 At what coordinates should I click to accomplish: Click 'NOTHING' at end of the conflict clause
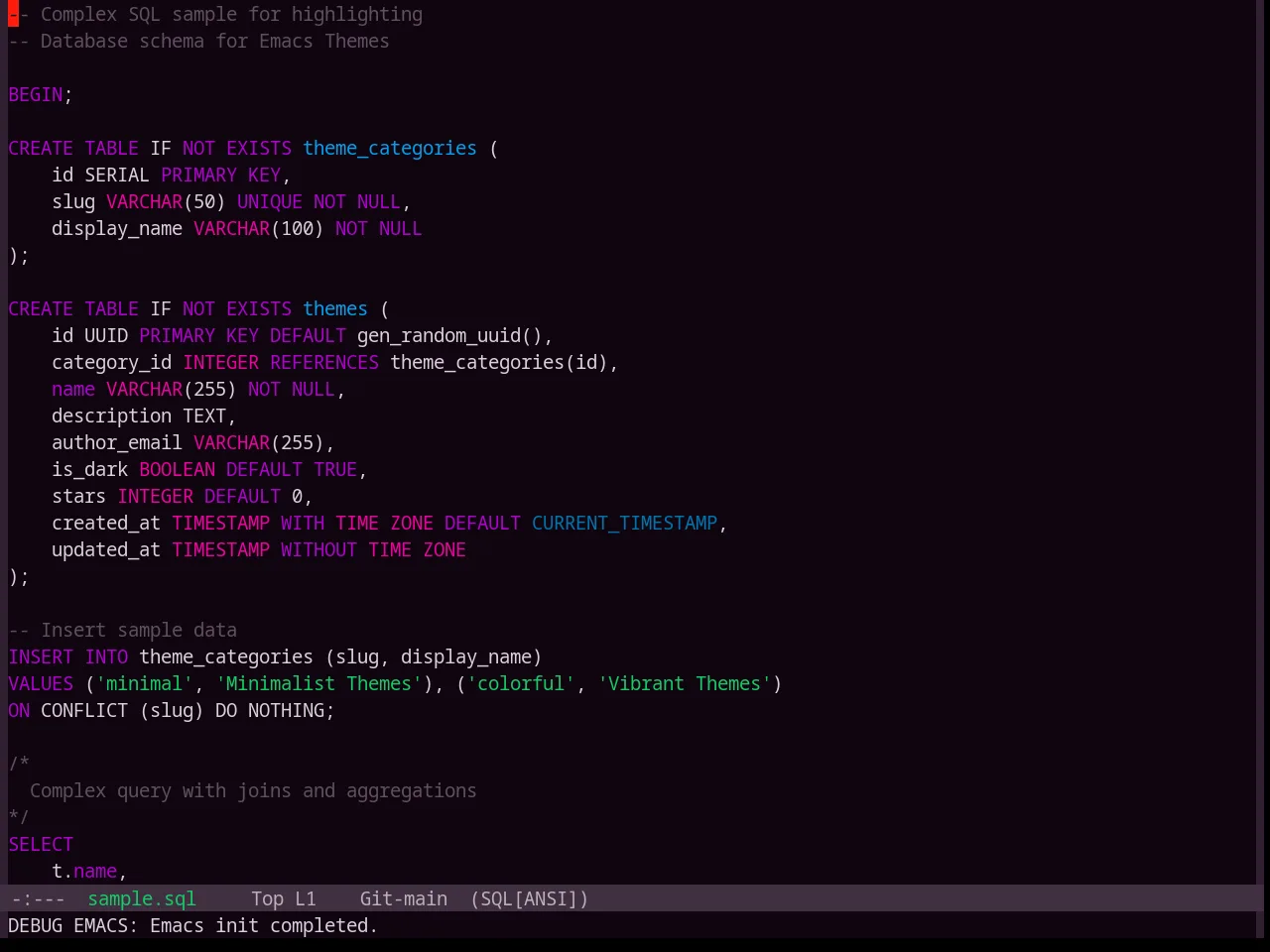point(286,710)
